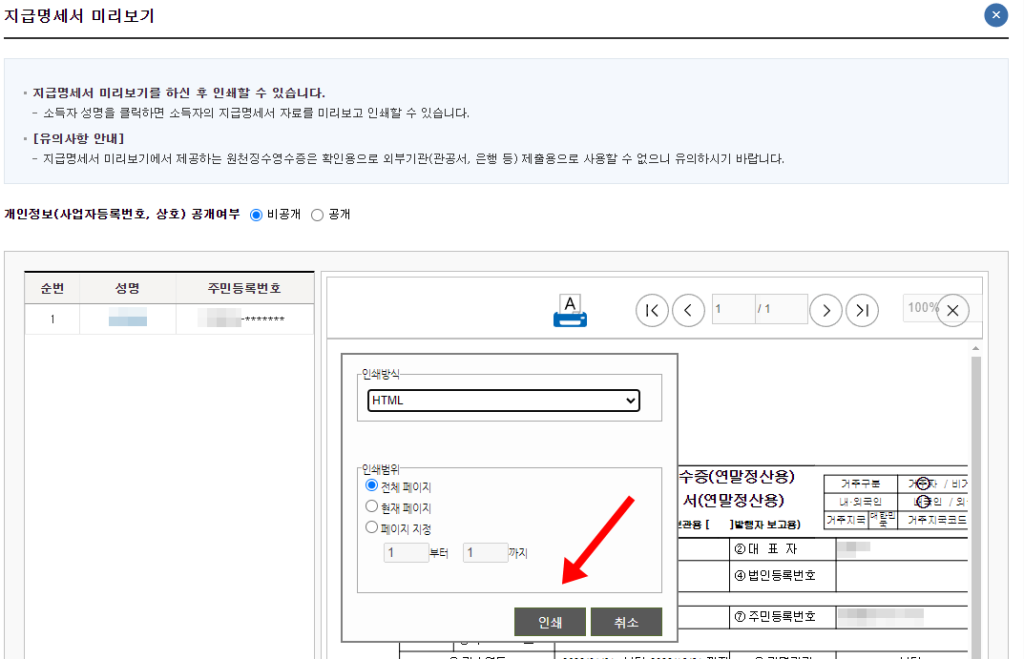Close the 지급명세서 미리보기 popup with the blue X
Screen dimensions: 1024x659
(x=996, y=14)
